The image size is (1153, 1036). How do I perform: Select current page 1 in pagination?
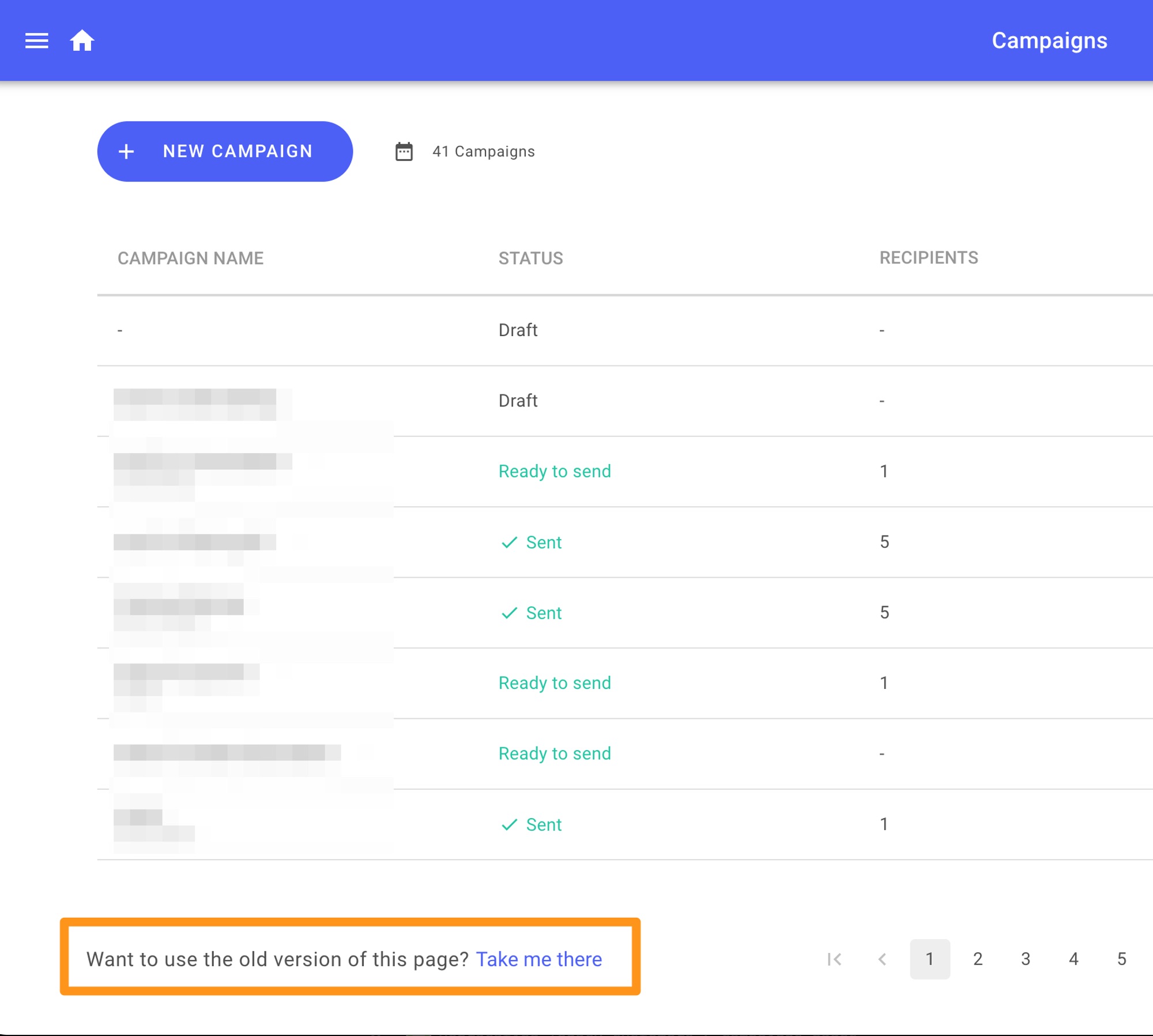929,959
